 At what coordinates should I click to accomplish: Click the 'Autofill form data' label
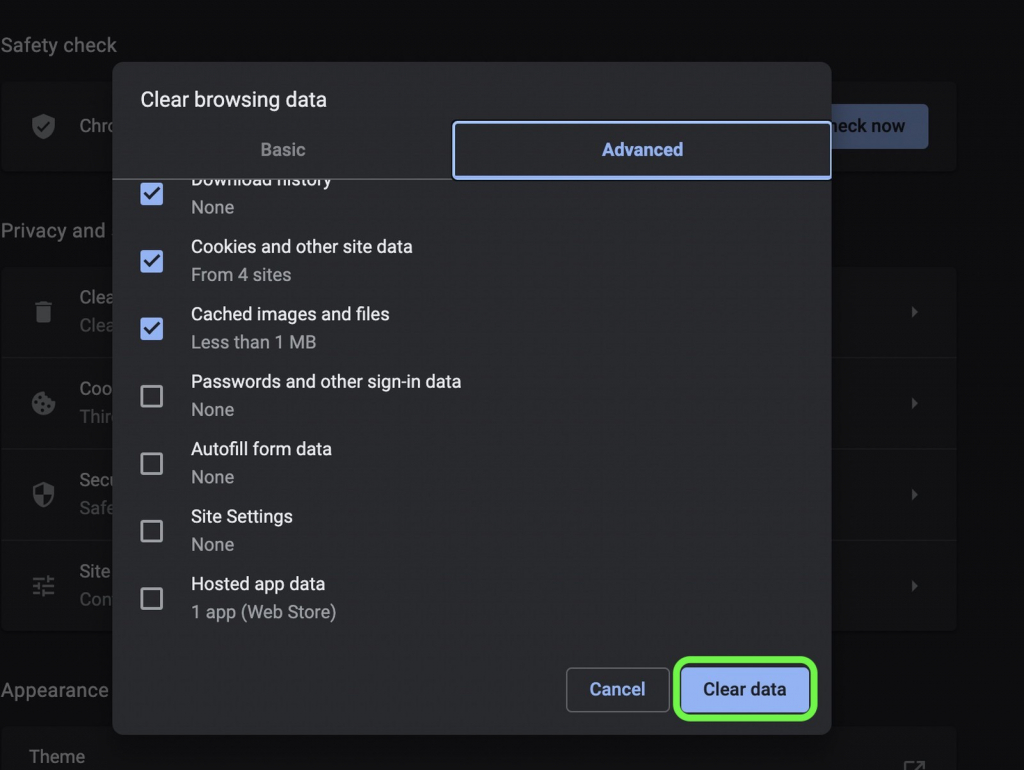(261, 449)
